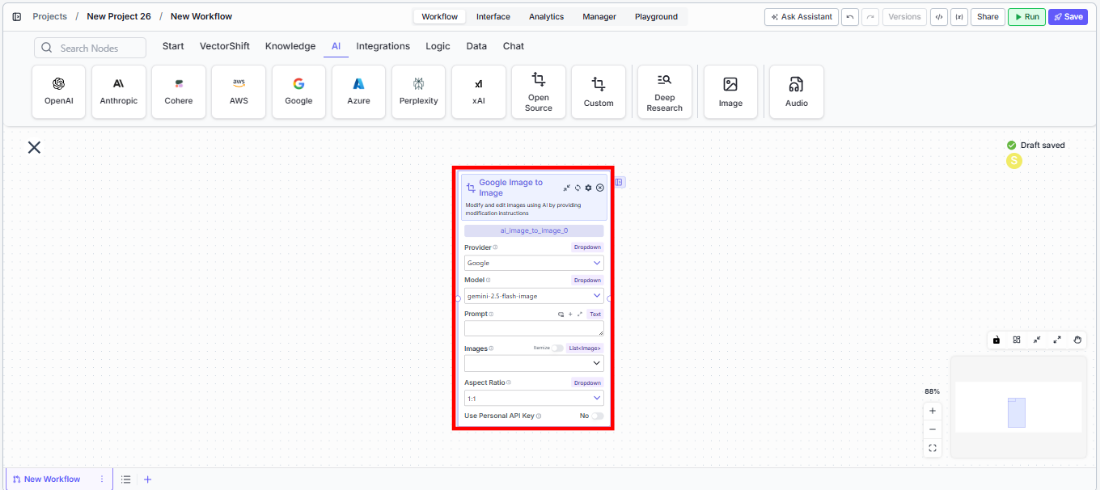Select the hand pan tool
Image resolution: width=1100 pixels, height=490 pixels.
1078,340
